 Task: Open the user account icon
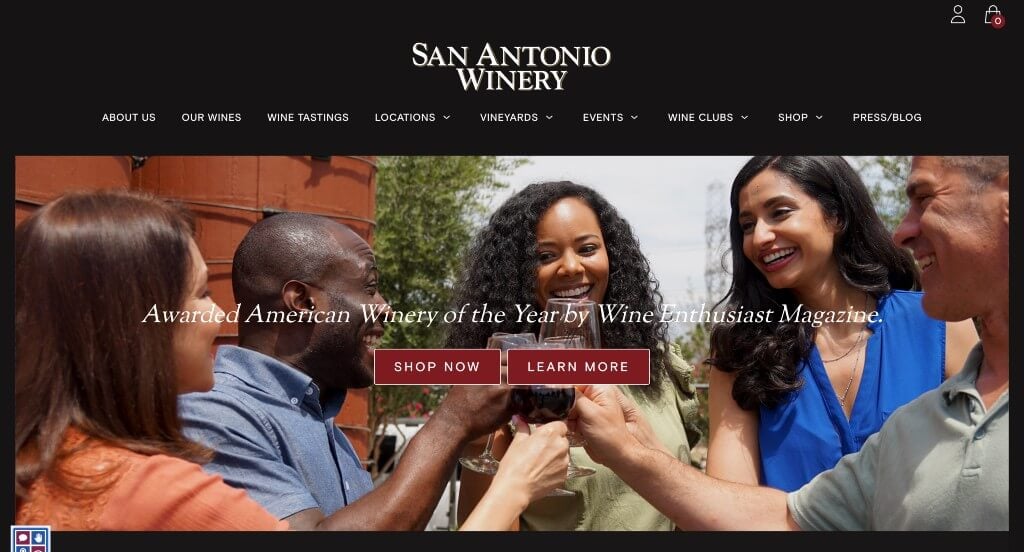(x=957, y=14)
